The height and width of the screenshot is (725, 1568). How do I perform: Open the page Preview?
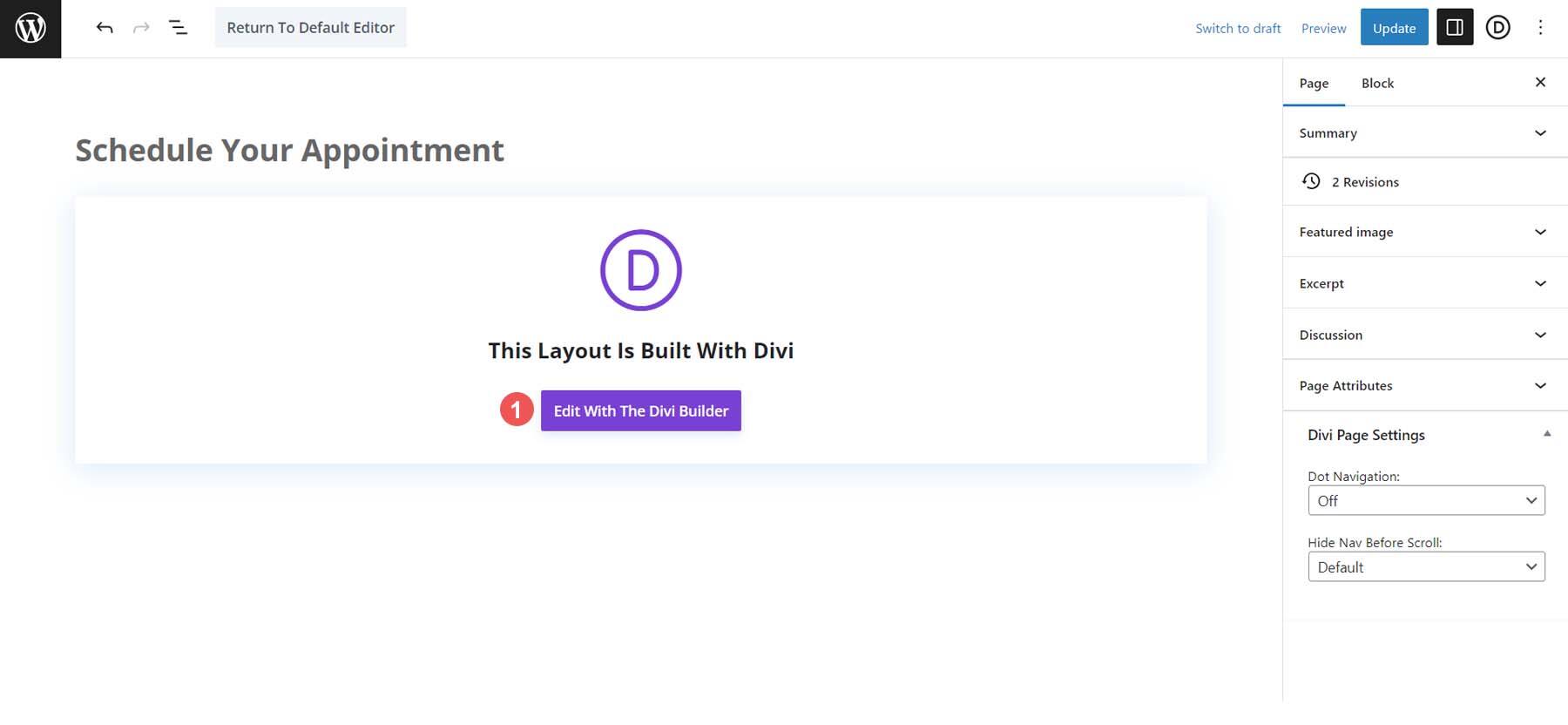coord(1323,28)
